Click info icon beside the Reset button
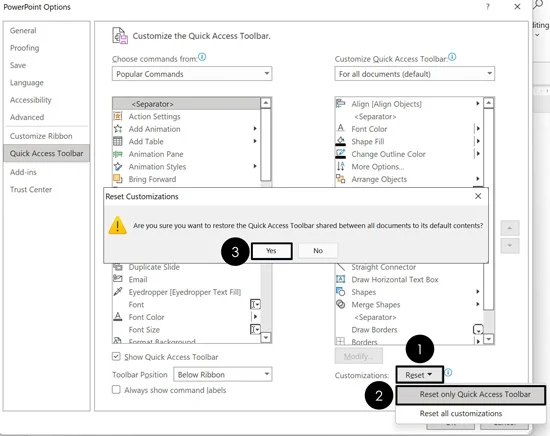The image size is (550, 436). (448, 373)
